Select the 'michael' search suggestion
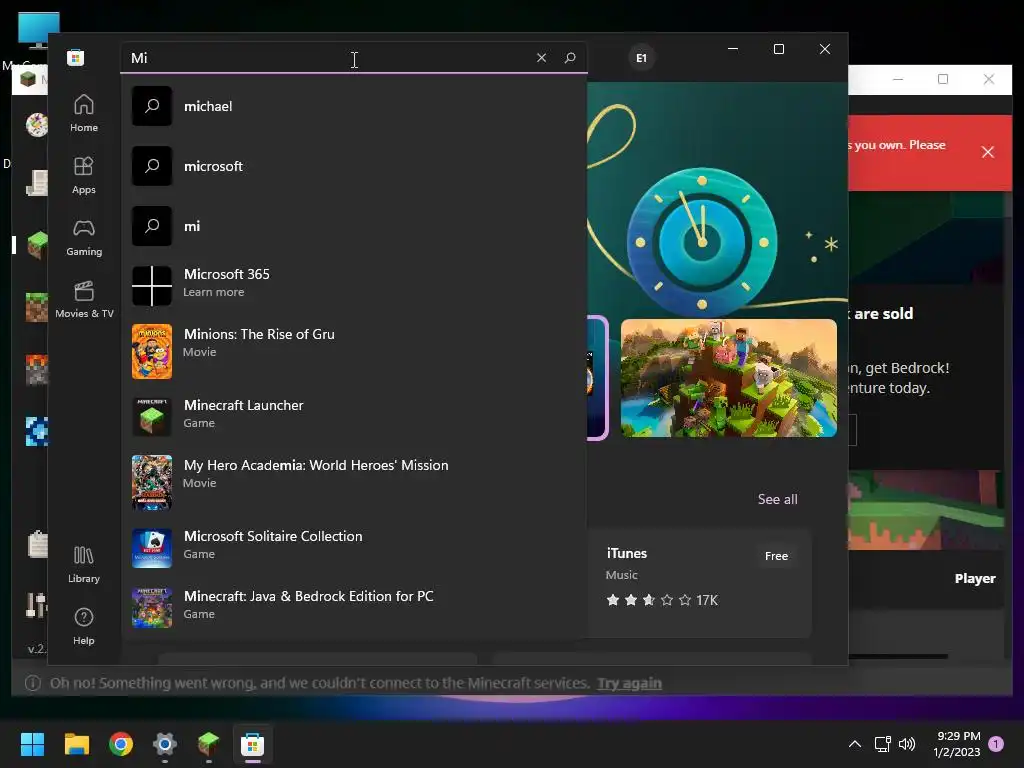 353,106
